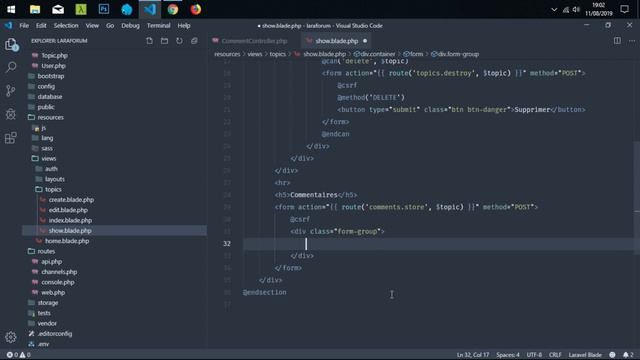Open the Debug view in activity bar
This screenshot has width=640, height=360.
pos(11,114)
